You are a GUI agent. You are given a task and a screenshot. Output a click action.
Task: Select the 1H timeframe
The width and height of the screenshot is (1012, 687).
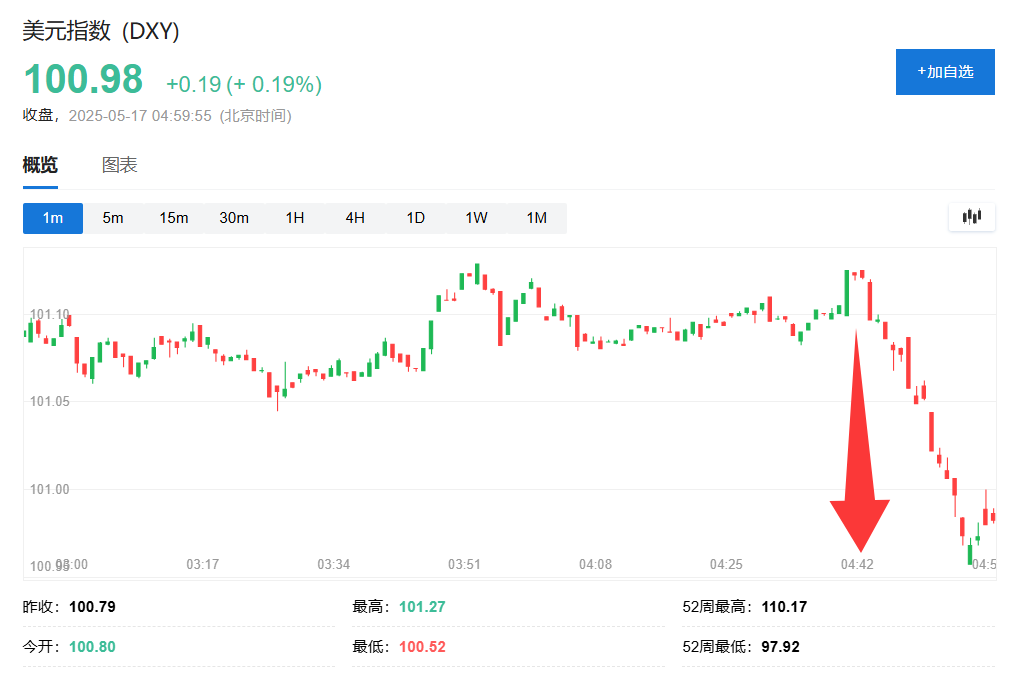295,218
